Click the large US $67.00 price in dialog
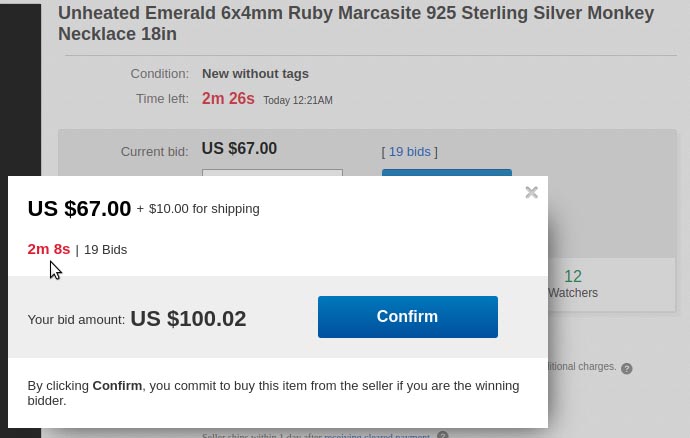 click(79, 208)
